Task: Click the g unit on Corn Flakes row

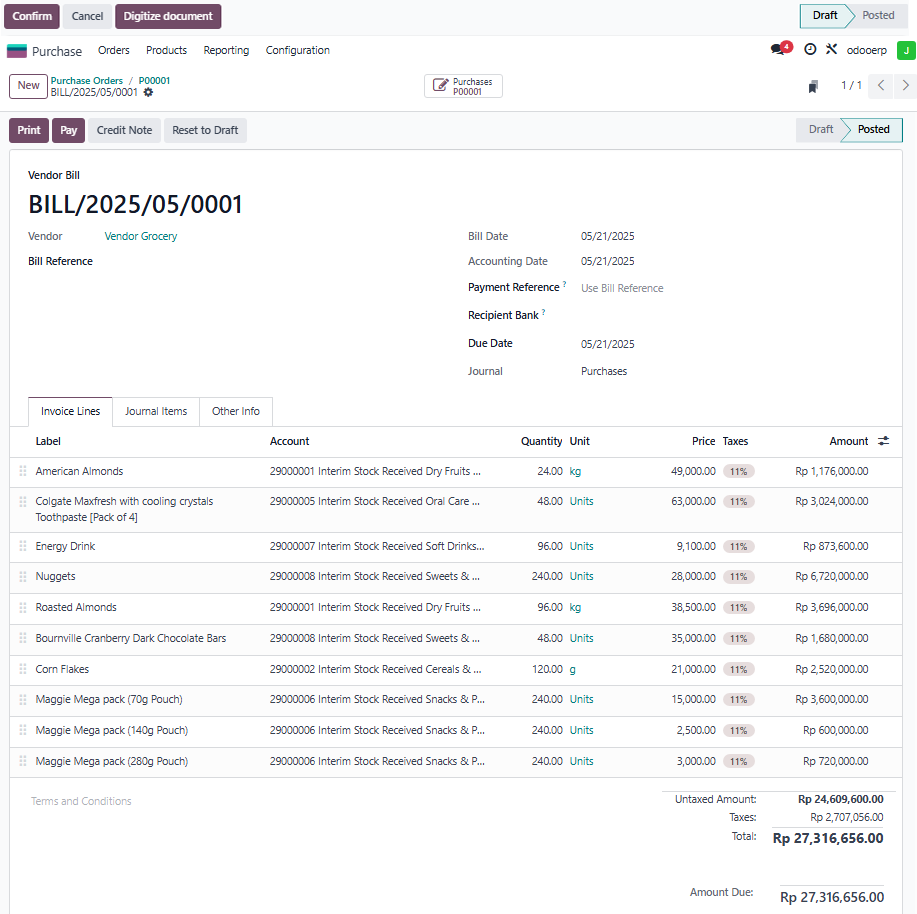Action: (x=573, y=669)
